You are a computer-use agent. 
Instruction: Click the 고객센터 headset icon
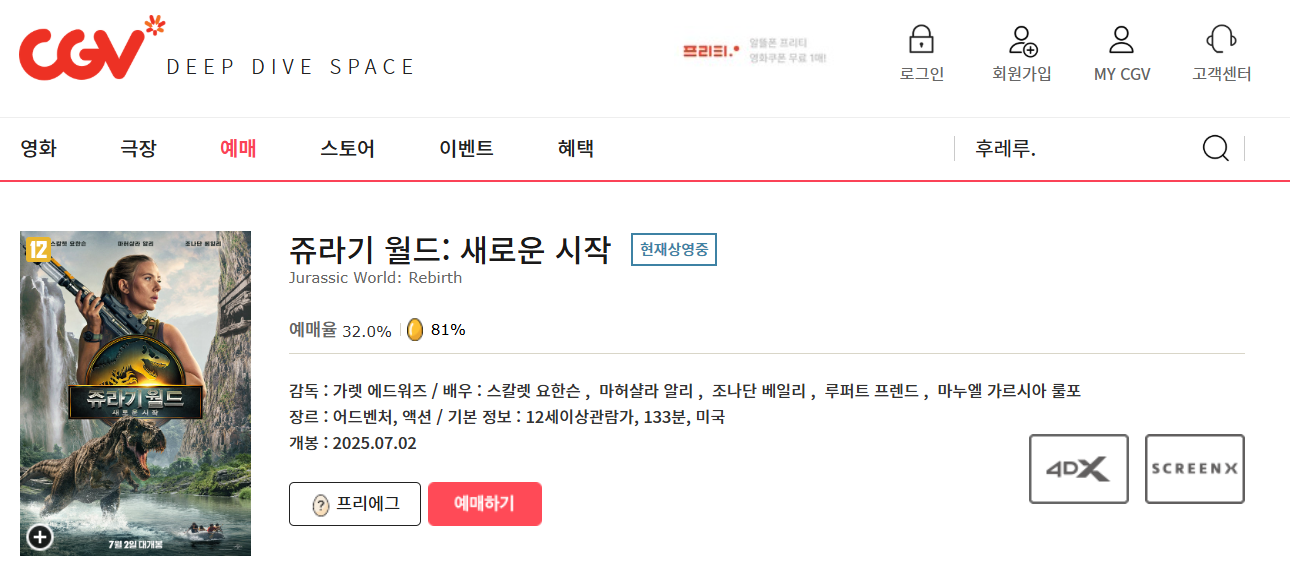pyautogui.click(x=1221, y=42)
